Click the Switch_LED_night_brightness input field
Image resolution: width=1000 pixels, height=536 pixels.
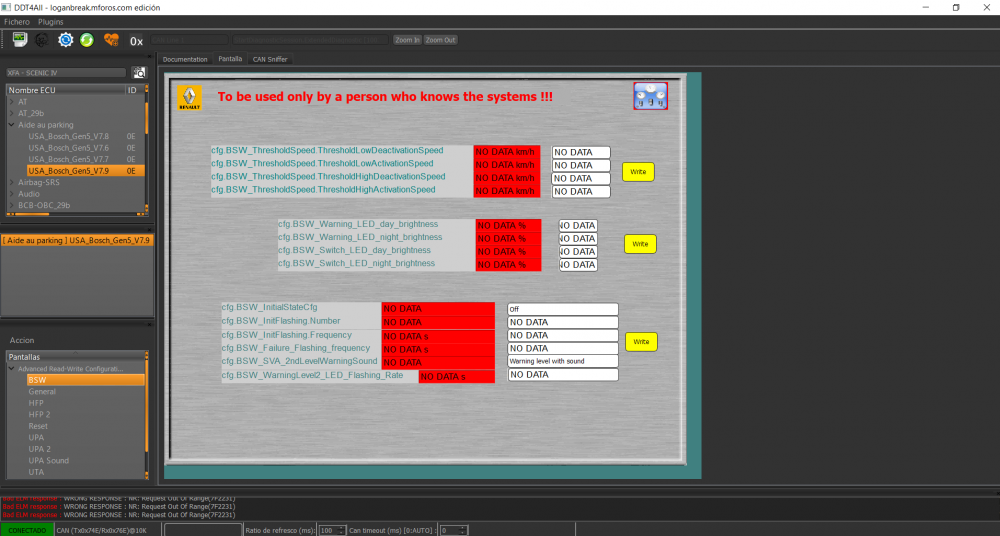click(x=578, y=265)
